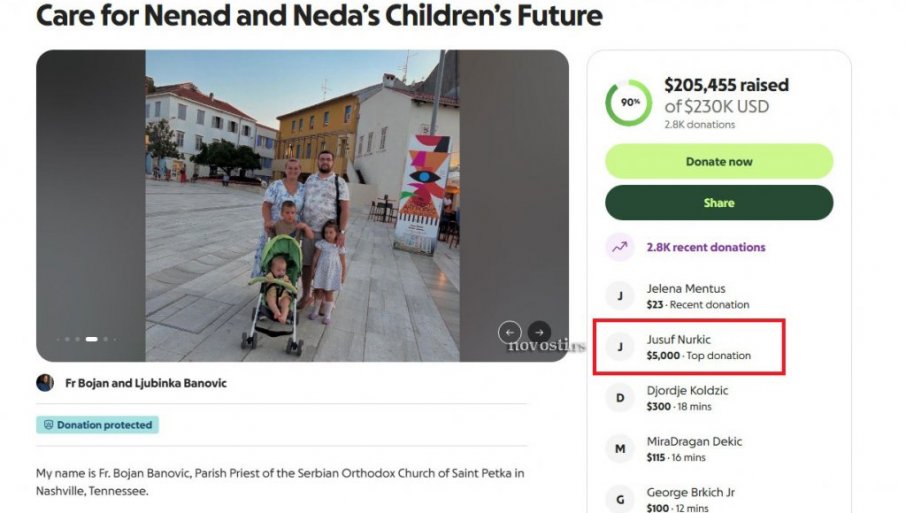Click the previous photo arrow button

(x=510, y=332)
